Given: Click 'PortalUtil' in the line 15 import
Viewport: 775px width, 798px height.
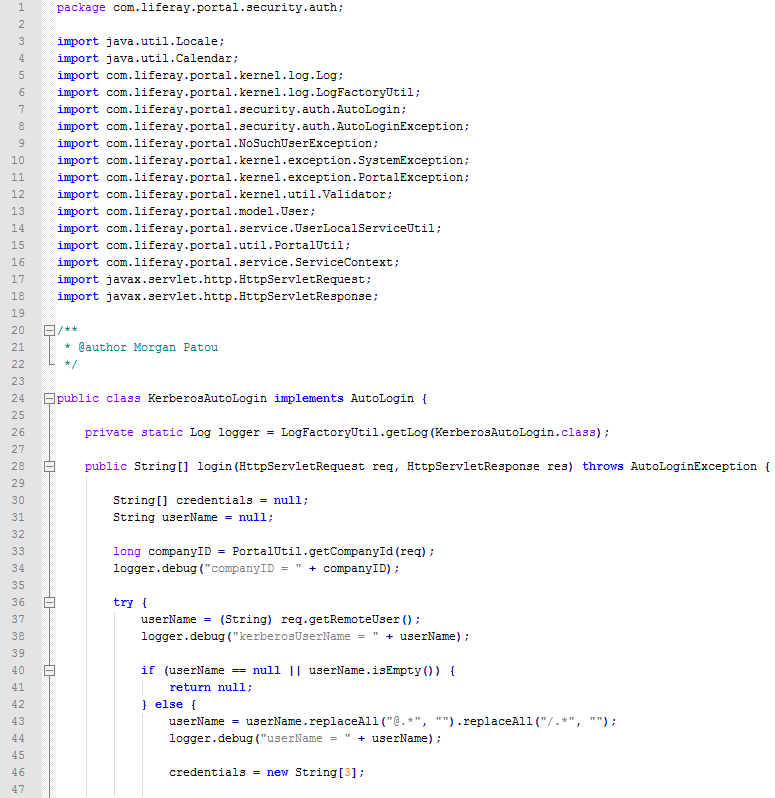Looking at the screenshot, I should (x=309, y=245).
